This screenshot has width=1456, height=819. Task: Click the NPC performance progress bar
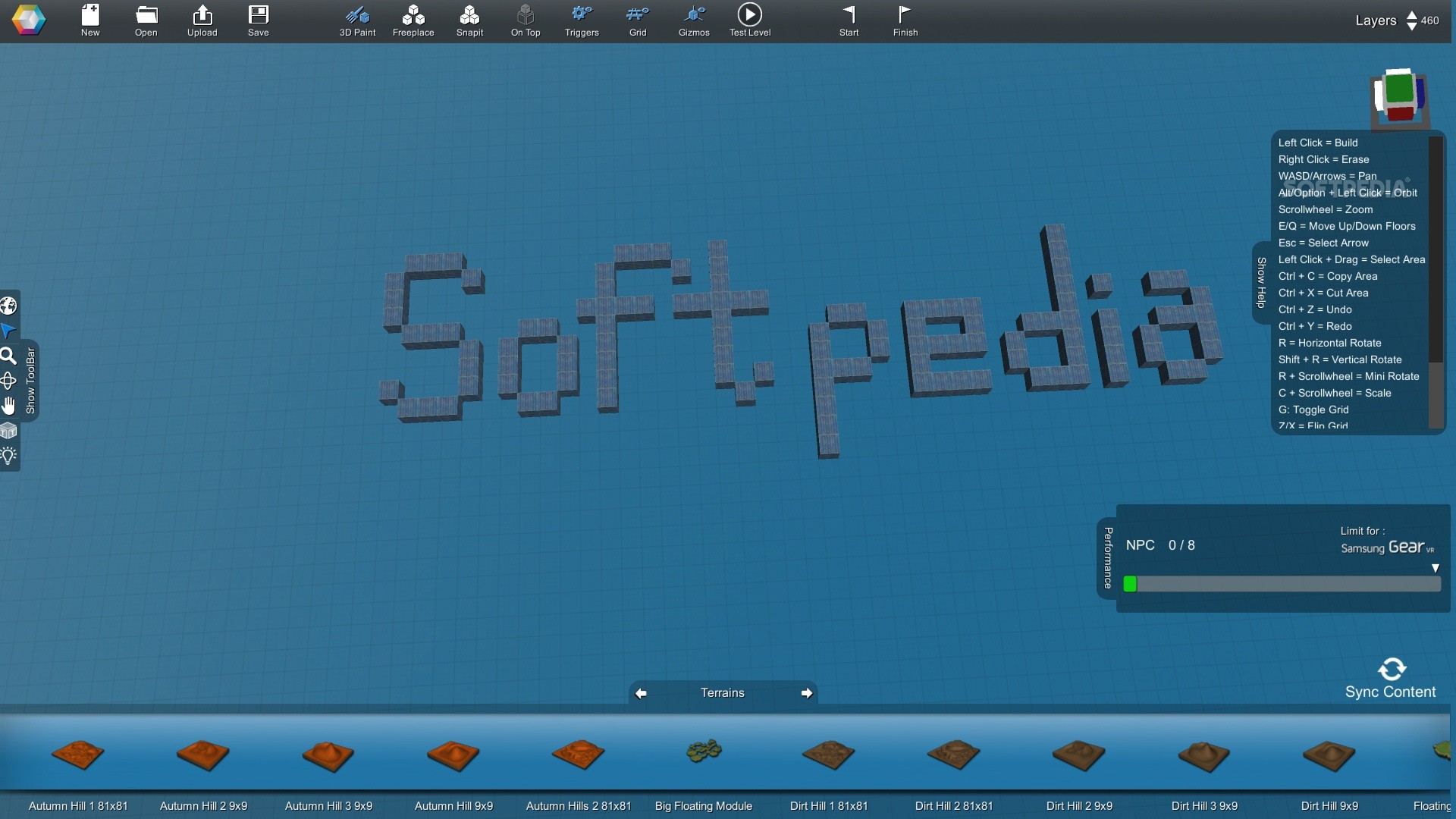(1282, 584)
